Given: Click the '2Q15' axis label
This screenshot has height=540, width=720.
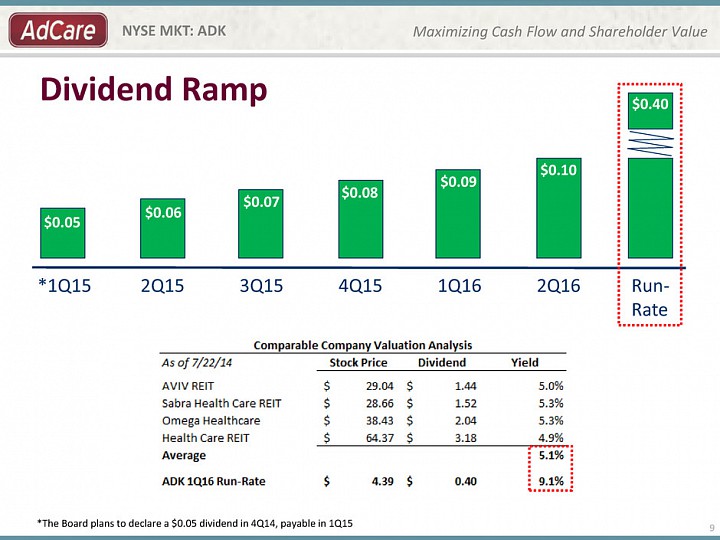Looking at the screenshot, I should (163, 286).
